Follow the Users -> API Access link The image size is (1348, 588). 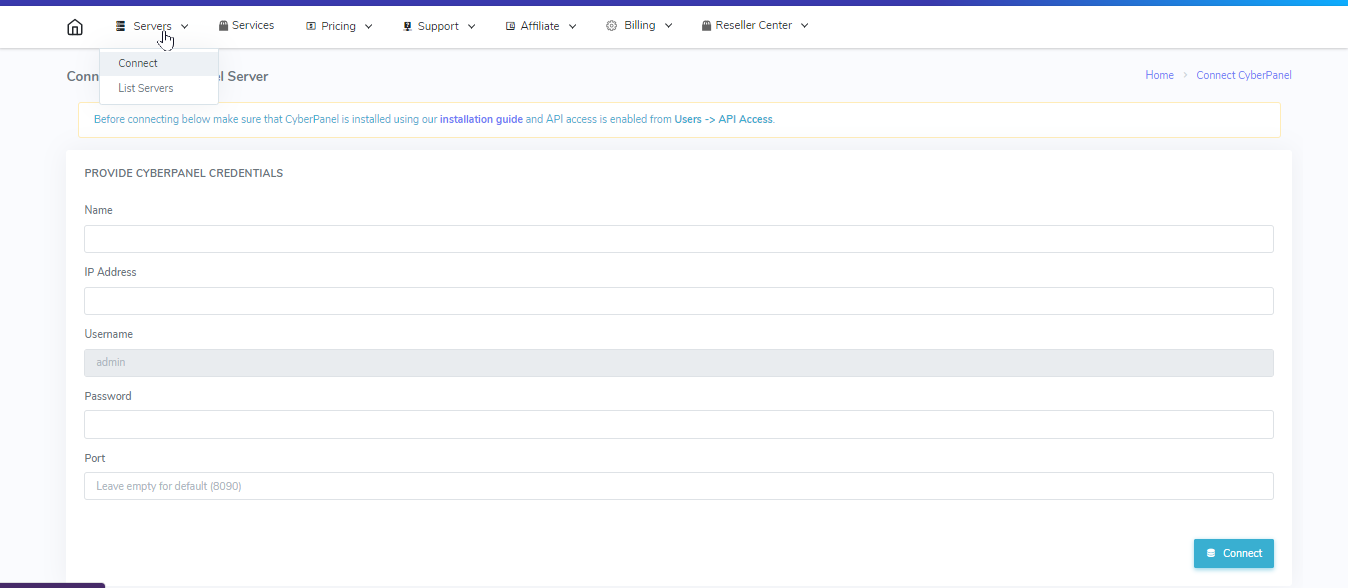(723, 119)
